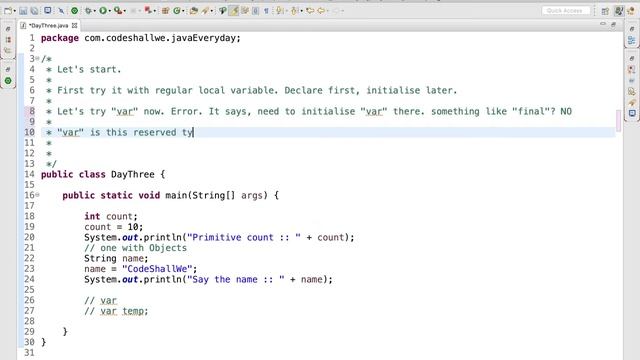This screenshot has height=360, width=640.
Task: Click the text "public class DayThree {"
Action: [103, 174]
